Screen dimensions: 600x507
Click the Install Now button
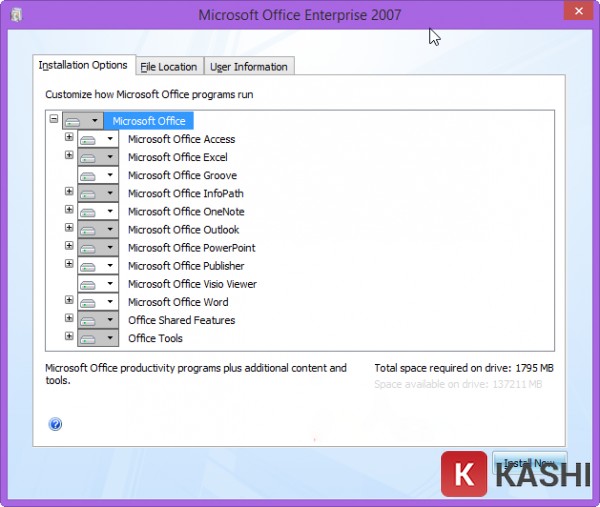click(529, 464)
